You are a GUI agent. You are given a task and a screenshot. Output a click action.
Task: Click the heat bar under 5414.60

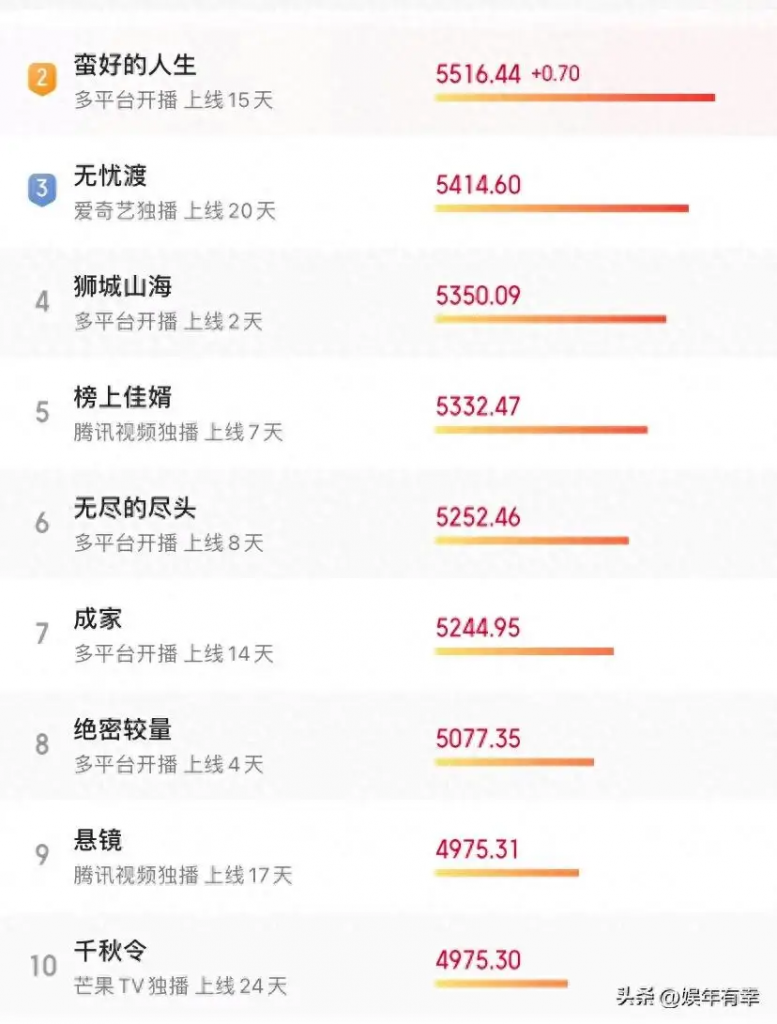click(x=562, y=208)
